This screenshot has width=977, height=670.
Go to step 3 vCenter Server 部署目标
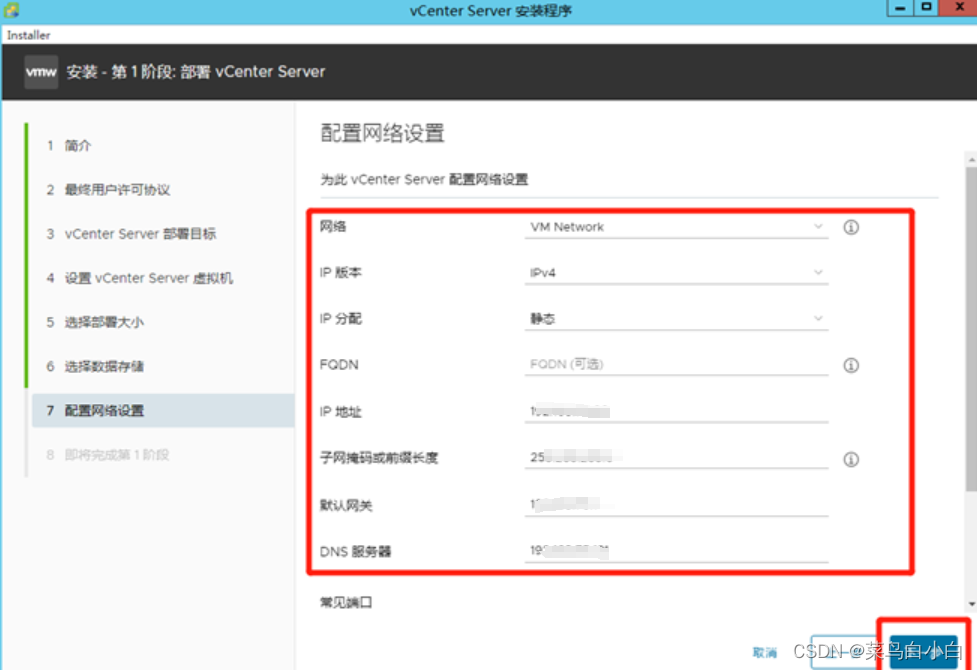[x=131, y=234]
